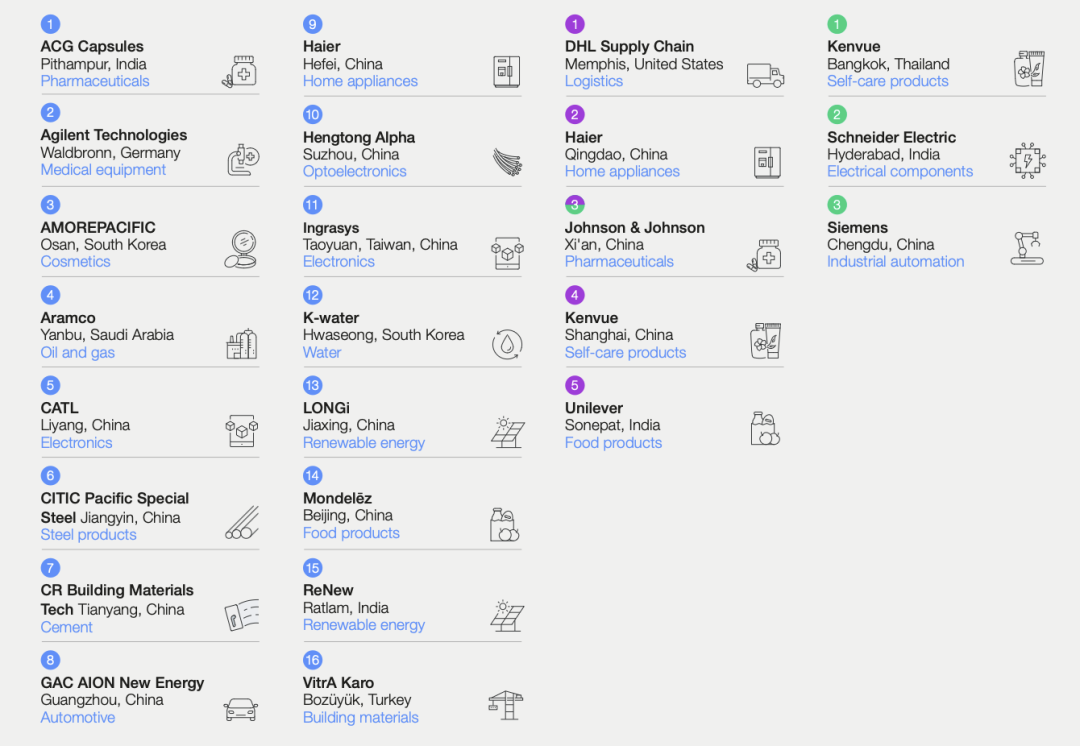Click the delivery truck icon for DHL Supply Chain
This screenshot has width=1080, height=746.
click(x=765, y=75)
